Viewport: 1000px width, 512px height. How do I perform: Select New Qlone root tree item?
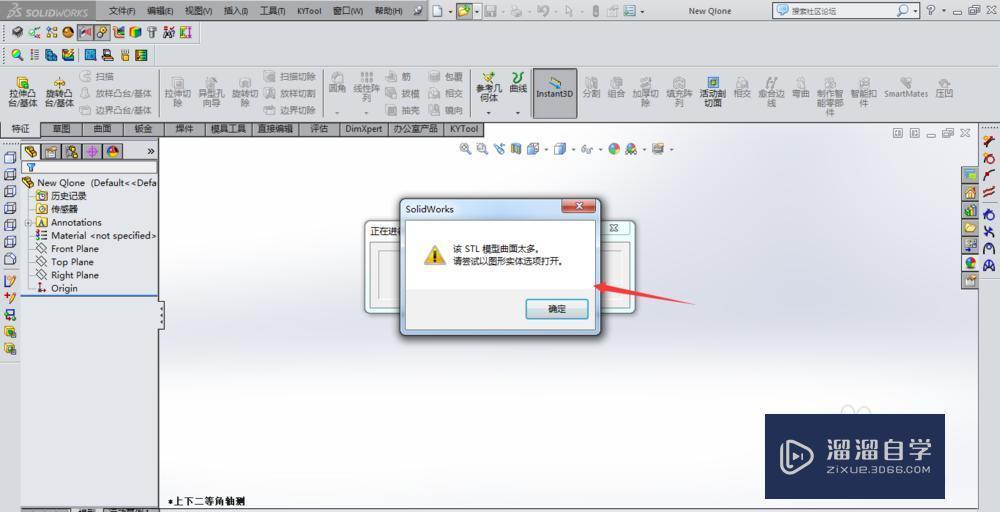(89, 182)
